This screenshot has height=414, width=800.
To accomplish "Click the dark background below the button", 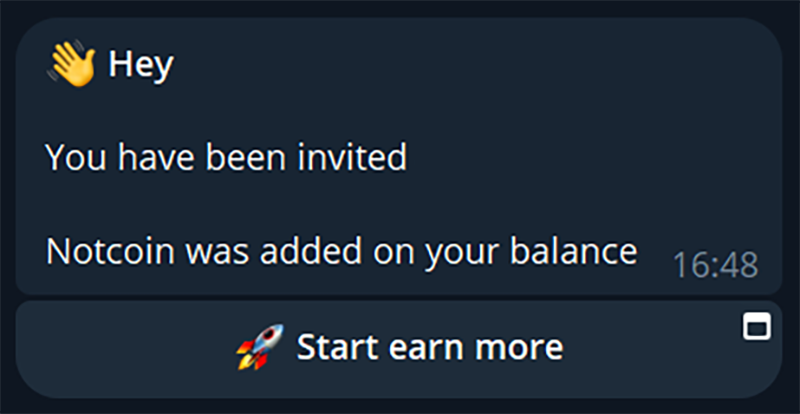I will point(399,407).
